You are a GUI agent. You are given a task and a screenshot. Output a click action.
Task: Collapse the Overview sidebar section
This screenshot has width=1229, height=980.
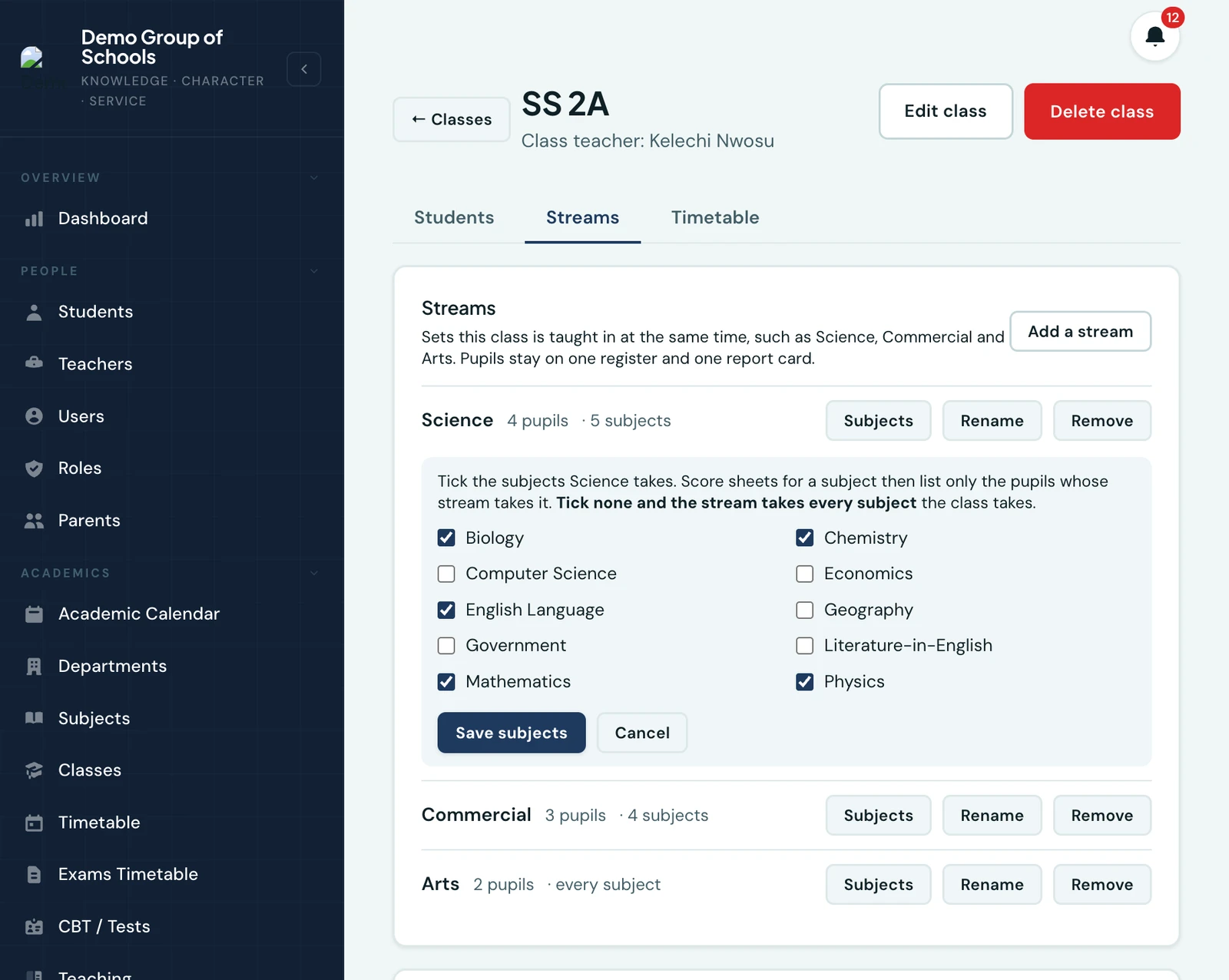[x=313, y=177]
